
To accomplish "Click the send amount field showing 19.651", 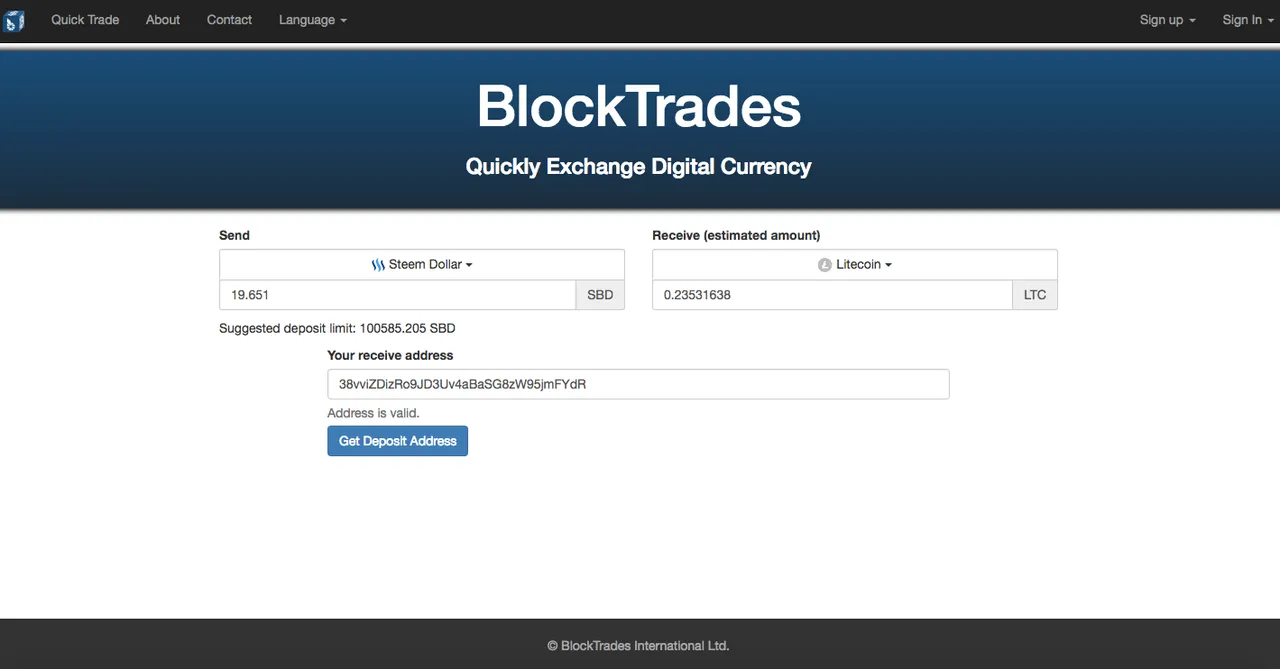I will pyautogui.click(x=398, y=295).
